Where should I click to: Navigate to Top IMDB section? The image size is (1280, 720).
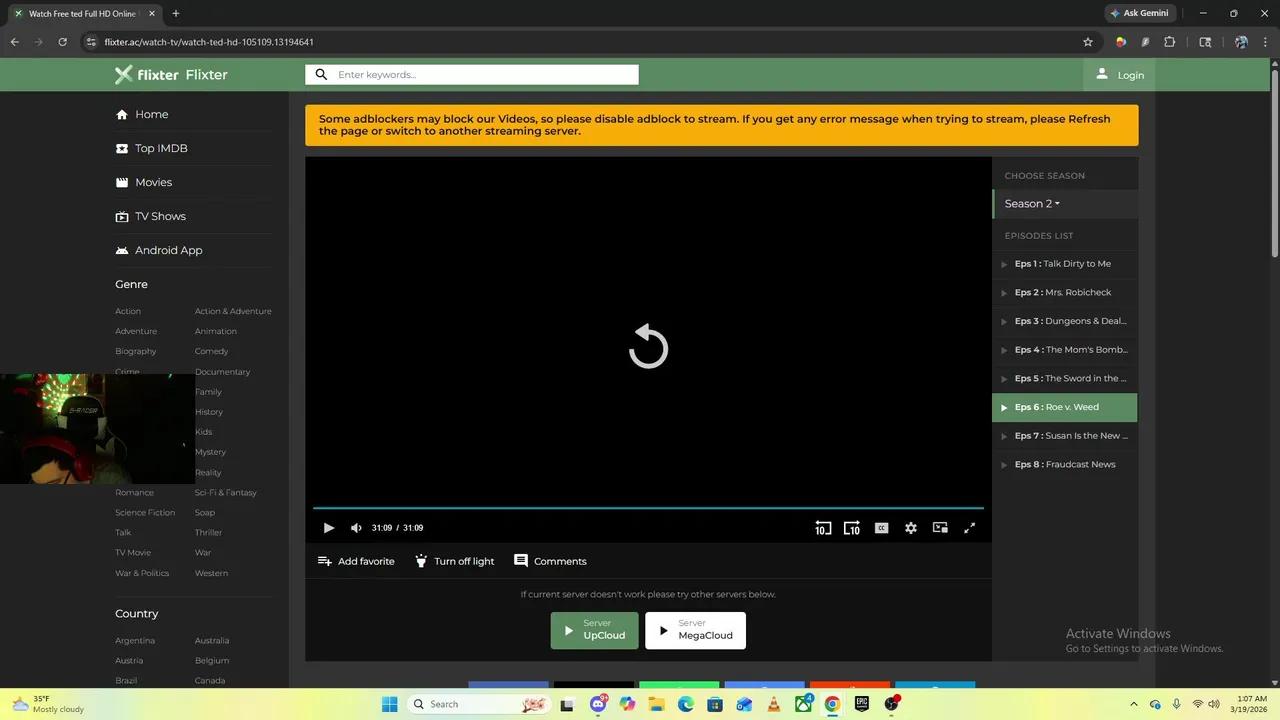(161, 148)
